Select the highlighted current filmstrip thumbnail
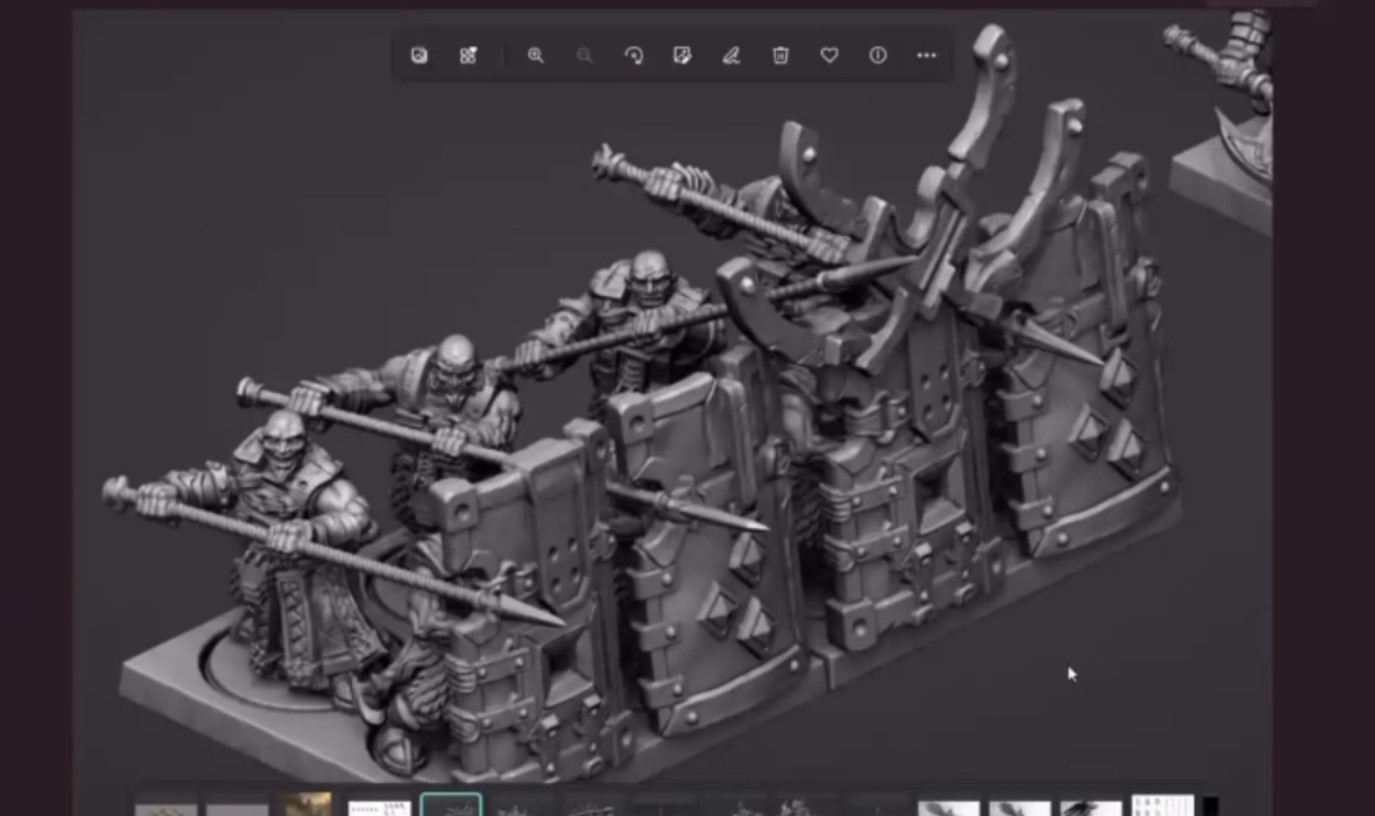 point(451,805)
